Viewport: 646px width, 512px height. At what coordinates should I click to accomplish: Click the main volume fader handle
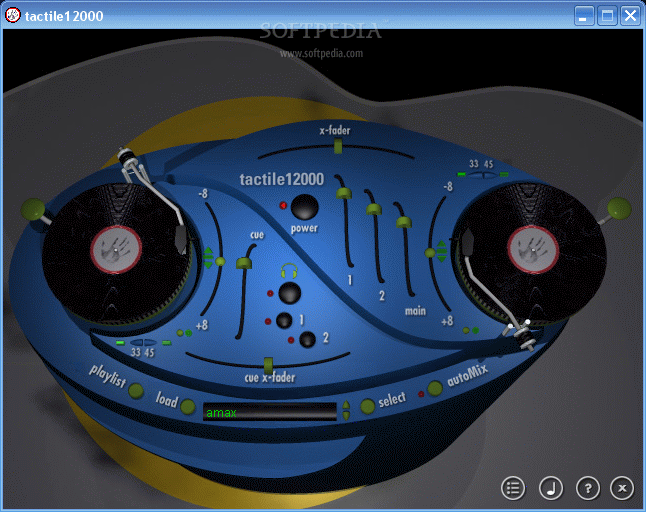(404, 222)
